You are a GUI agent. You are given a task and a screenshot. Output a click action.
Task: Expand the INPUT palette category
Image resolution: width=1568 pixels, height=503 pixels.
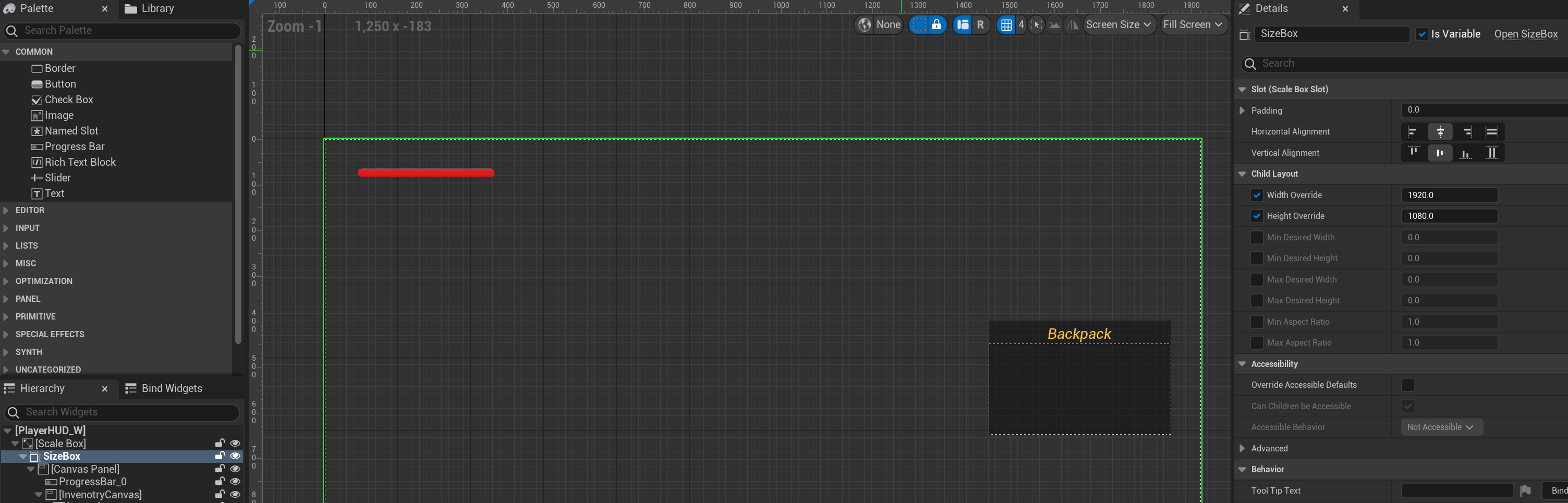6,228
